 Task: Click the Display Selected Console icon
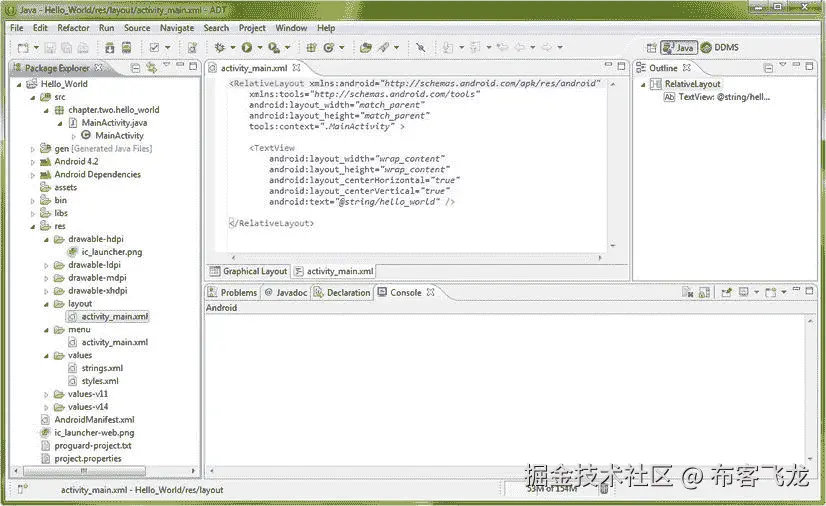[744, 292]
